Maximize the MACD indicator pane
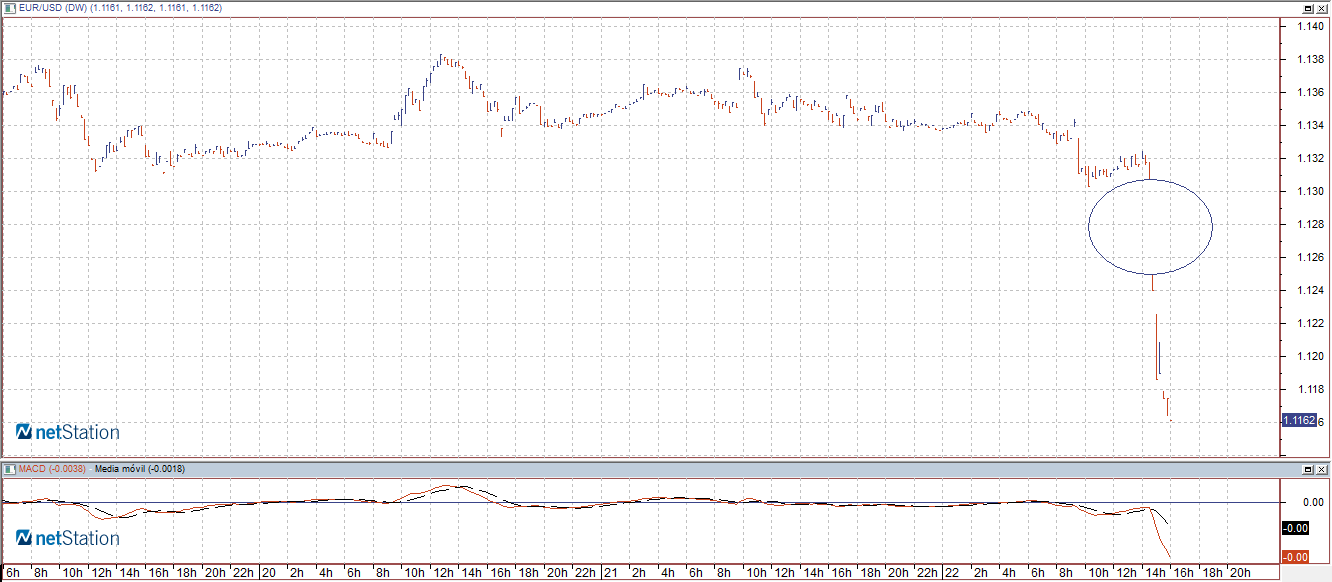The image size is (1332, 582). point(1307,469)
